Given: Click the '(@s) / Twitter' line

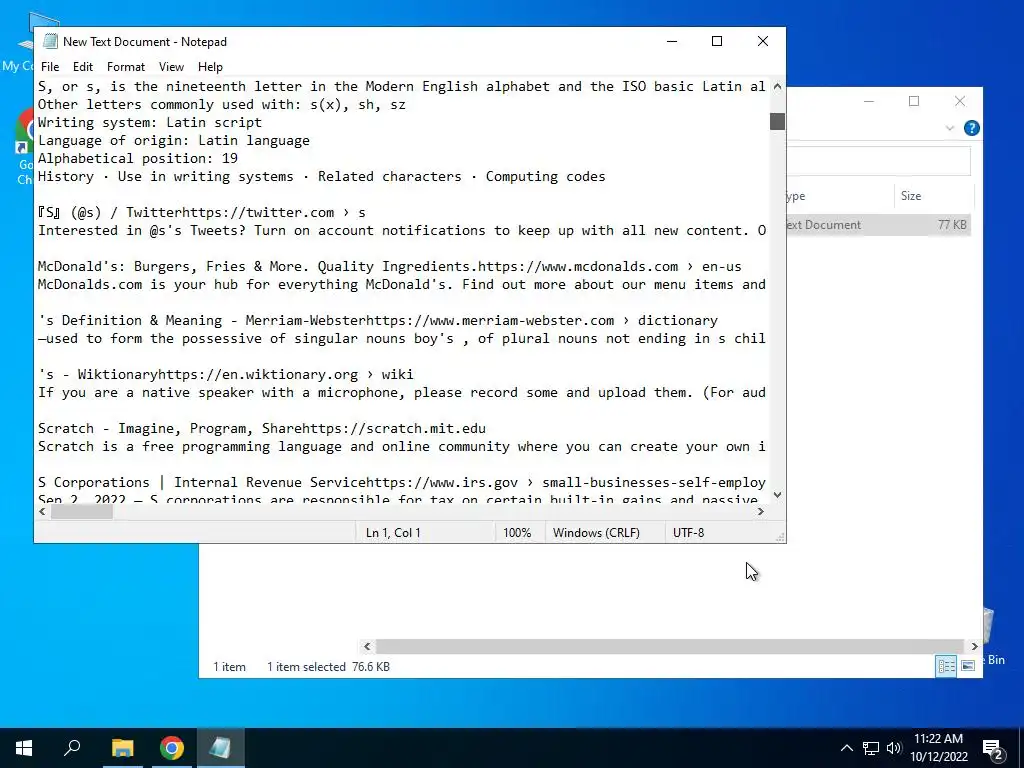Looking at the screenshot, I should (x=202, y=212).
